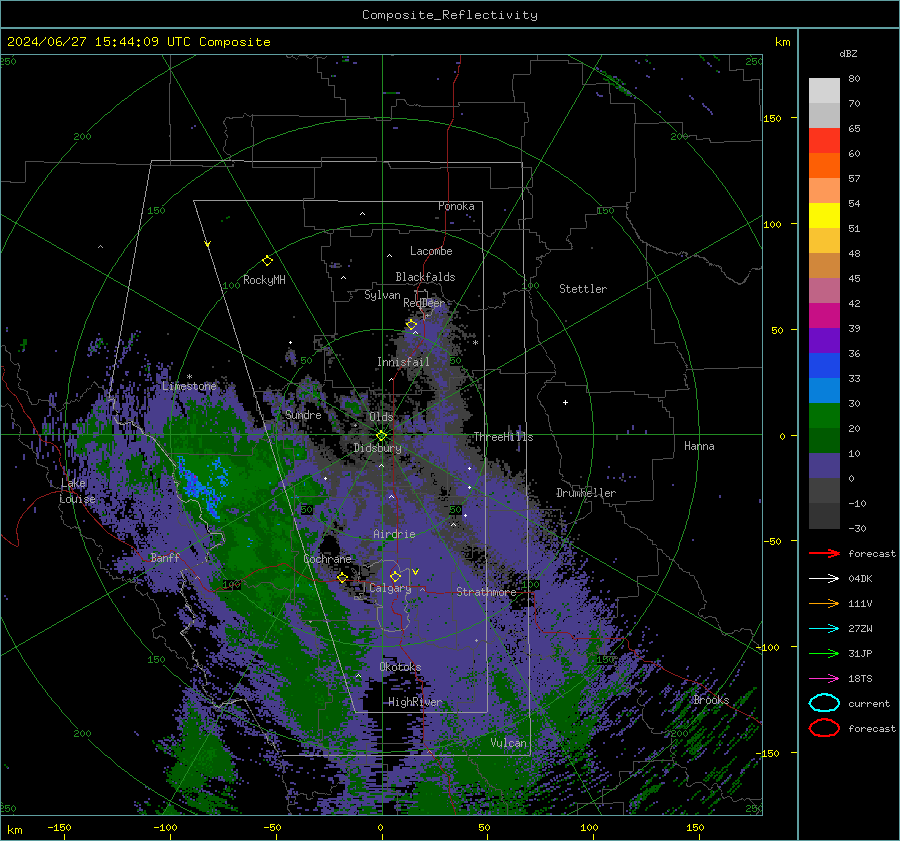
Task: Click the RockyMH label
Action: 264,280
